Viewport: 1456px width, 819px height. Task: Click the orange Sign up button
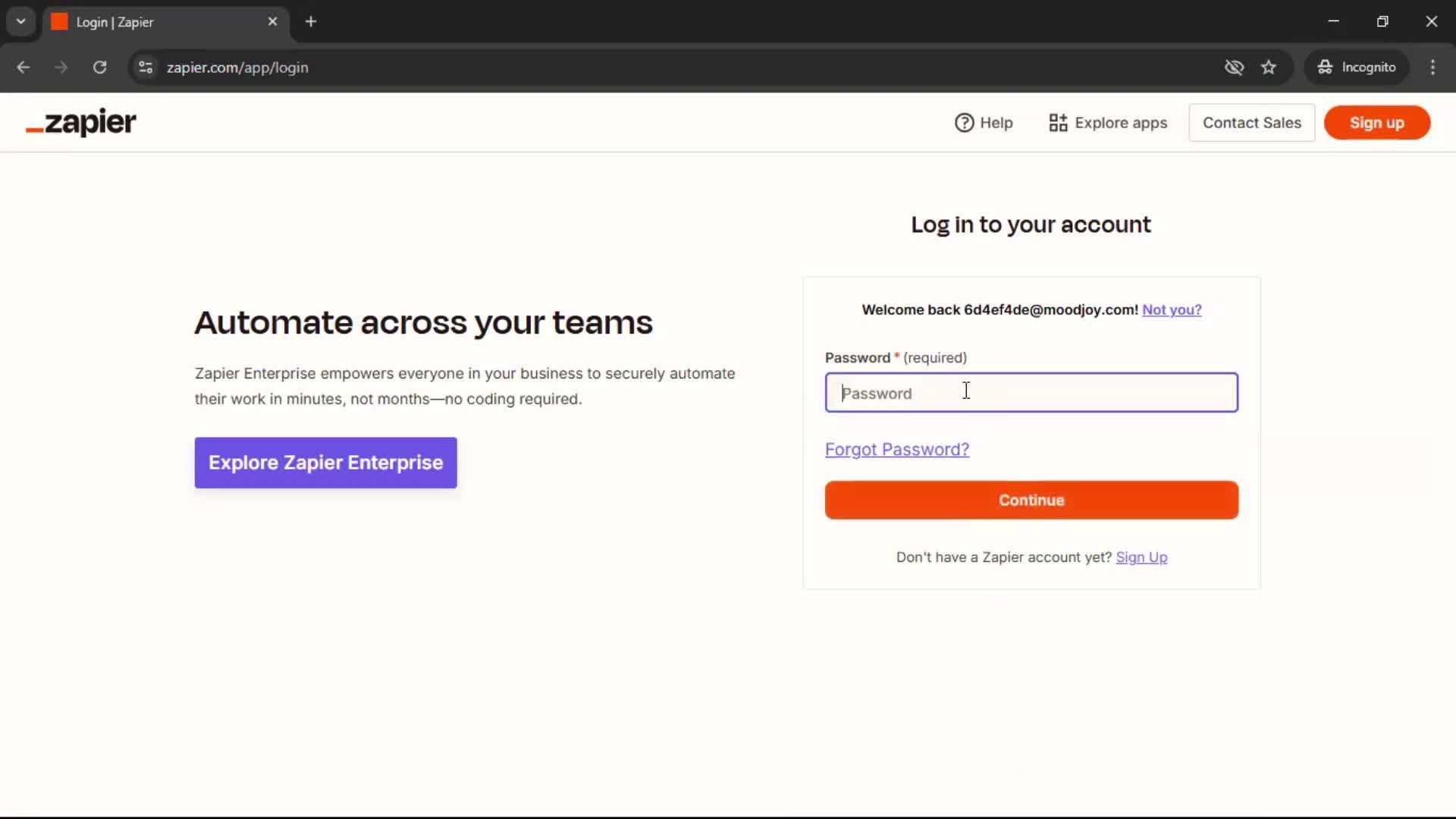click(x=1376, y=123)
